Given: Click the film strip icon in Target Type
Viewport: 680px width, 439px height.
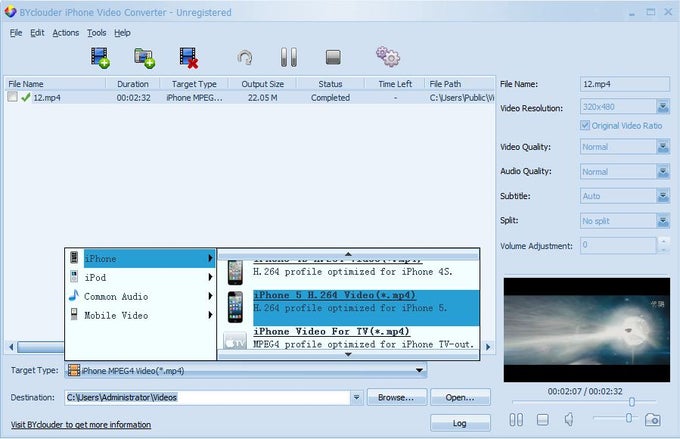Looking at the screenshot, I should click(74, 370).
